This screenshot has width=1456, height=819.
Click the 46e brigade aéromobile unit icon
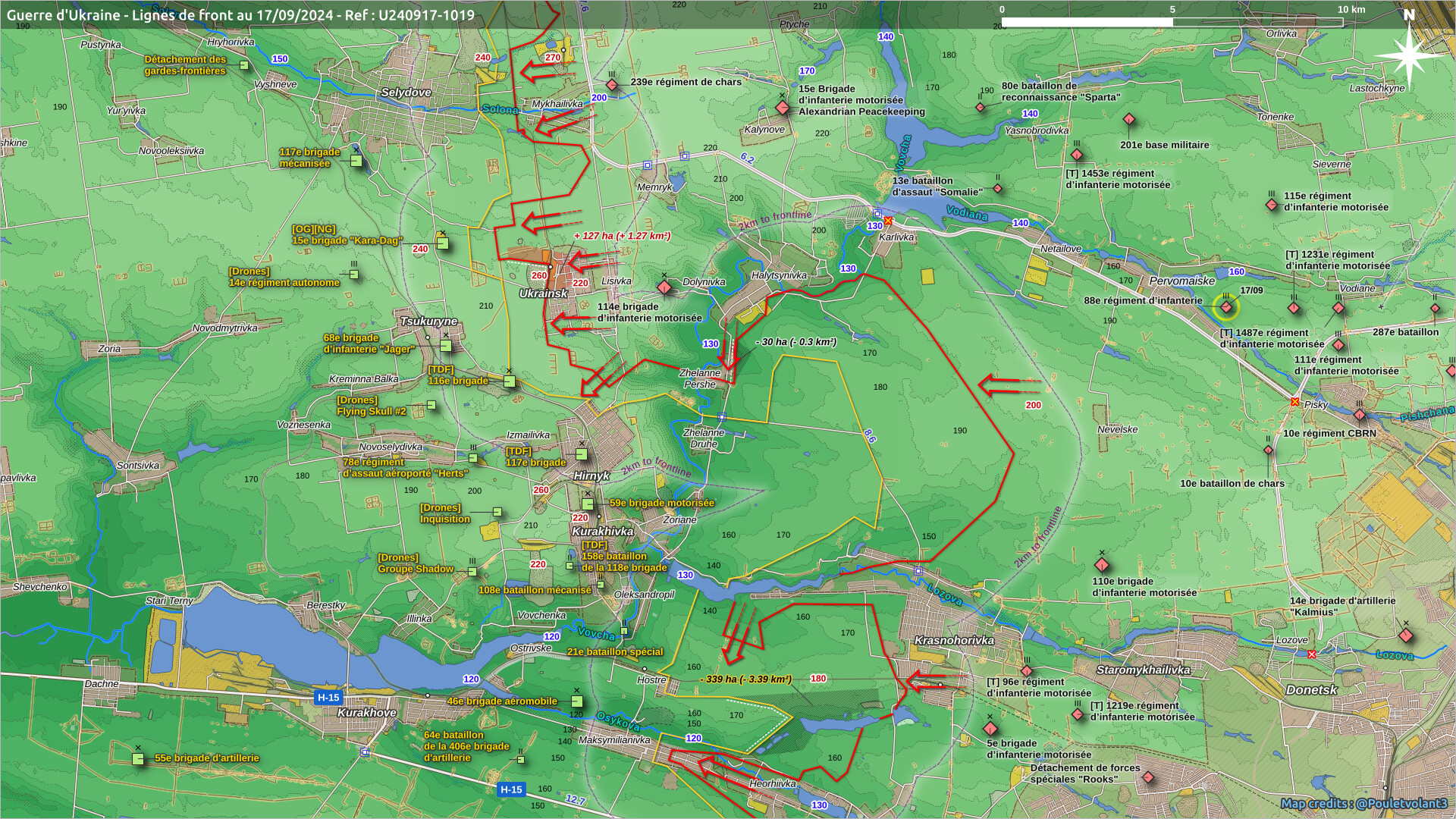point(577,701)
